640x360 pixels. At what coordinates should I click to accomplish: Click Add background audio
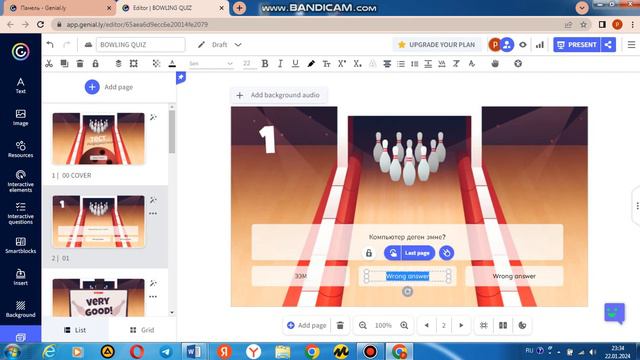coord(279,95)
